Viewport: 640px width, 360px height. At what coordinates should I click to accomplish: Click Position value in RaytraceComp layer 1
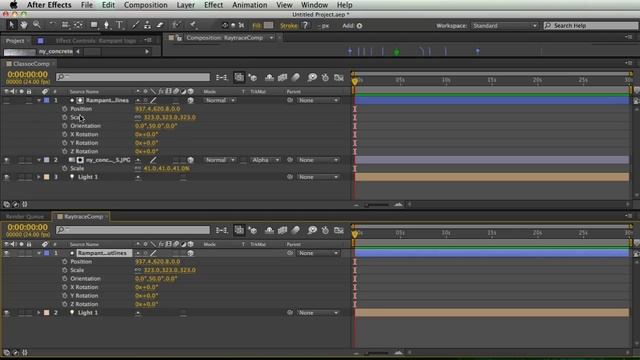[x=157, y=261]
